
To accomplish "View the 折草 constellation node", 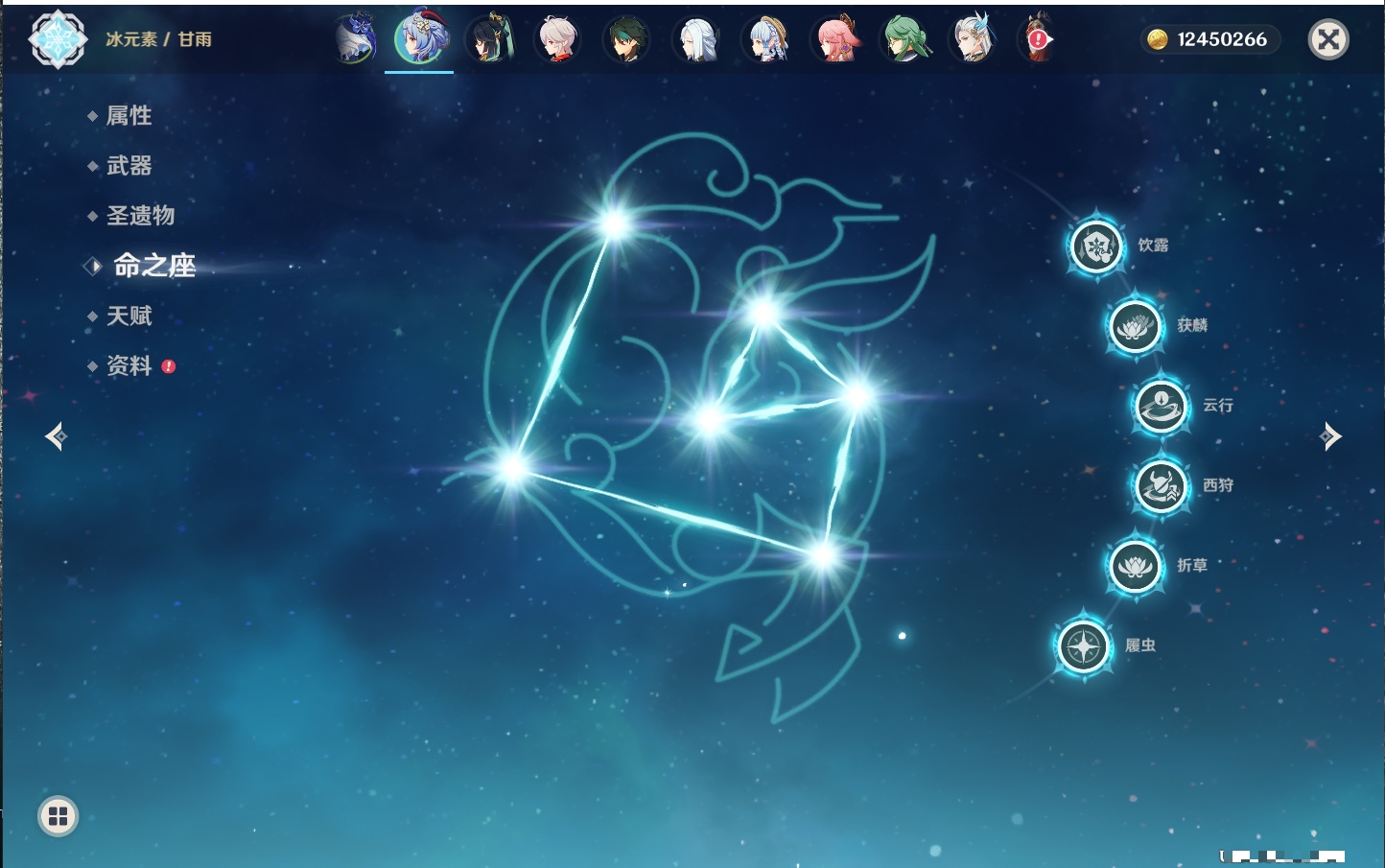I will pos(1135,566).
